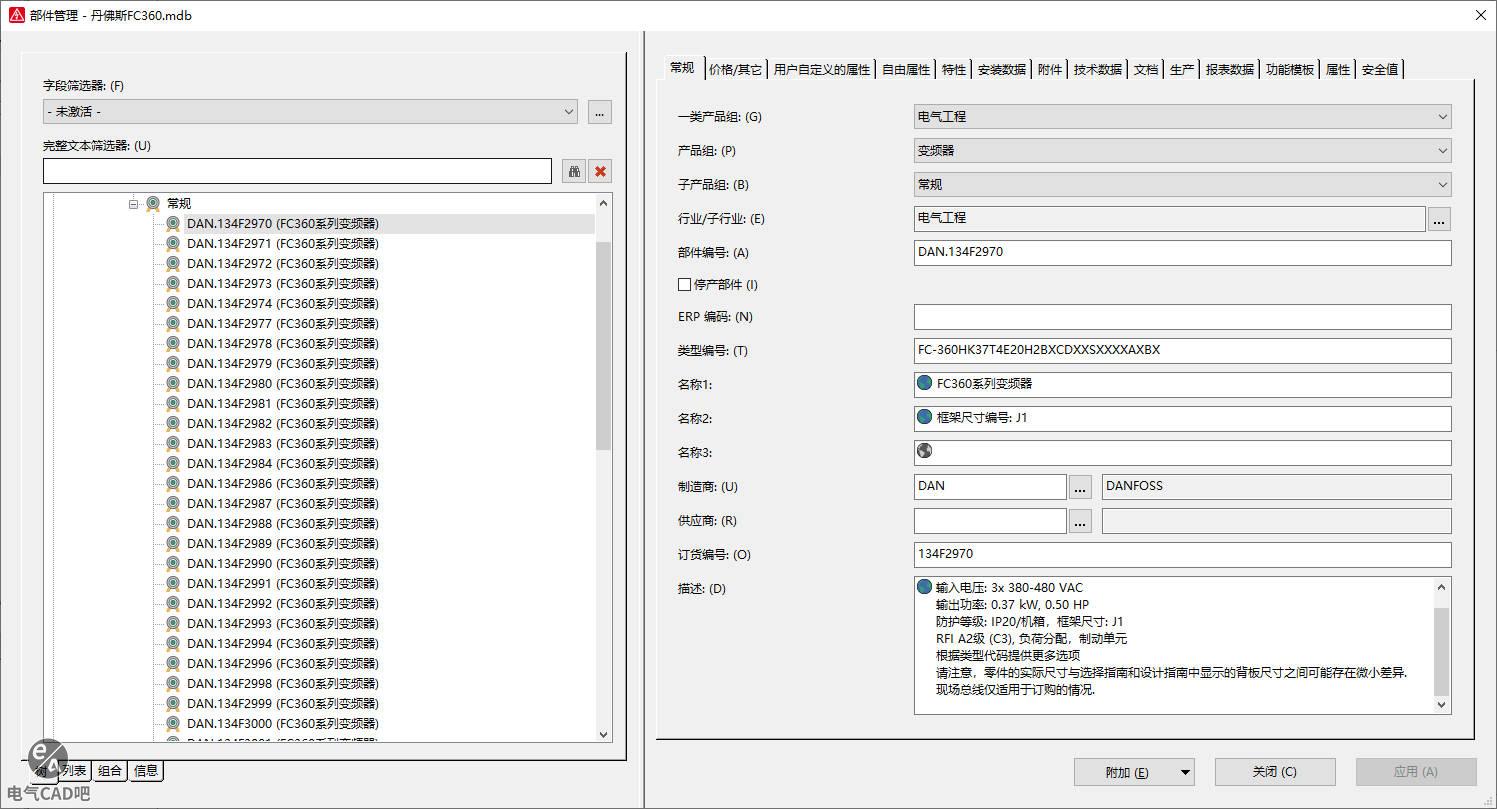The width and height of the screenshot is (1497, 809).
Task: Open field filter settings ellipsis button
Action: (599, 112)
